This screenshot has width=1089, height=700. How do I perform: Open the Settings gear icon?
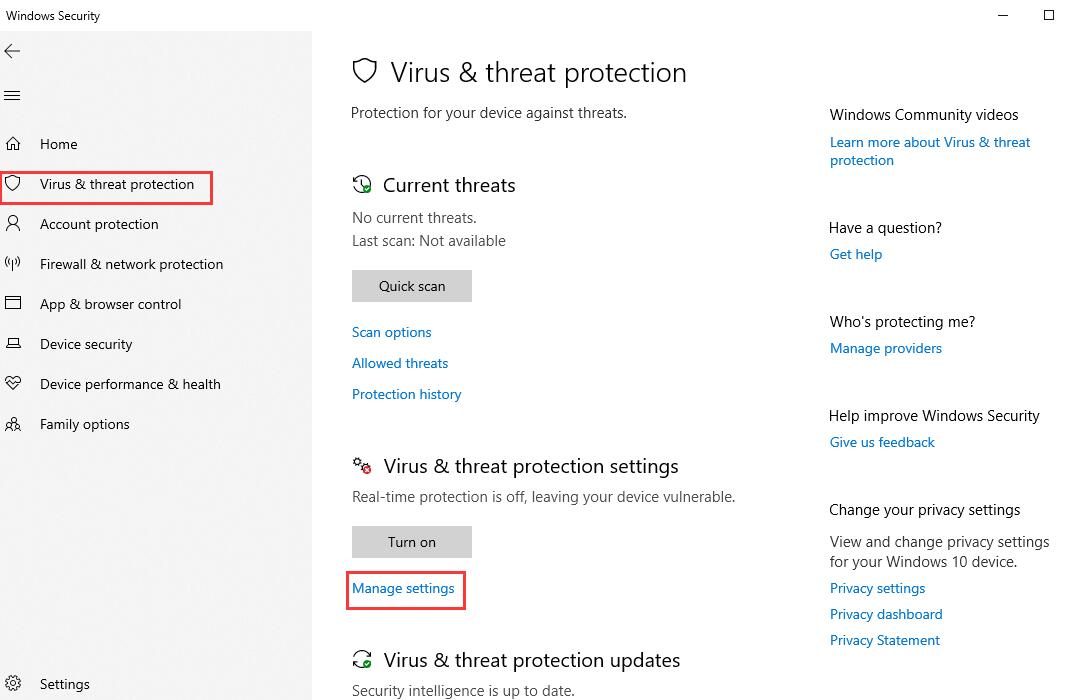coord(13,683)
